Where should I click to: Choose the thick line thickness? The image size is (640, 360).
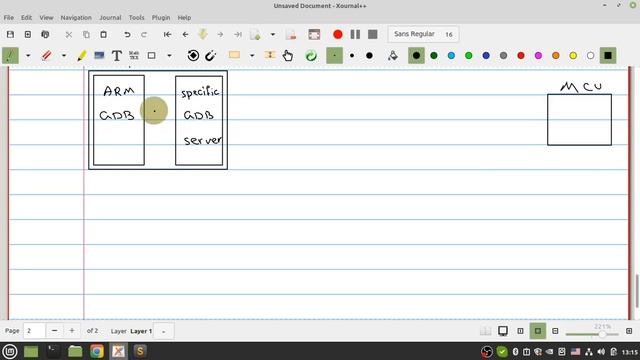369,56
